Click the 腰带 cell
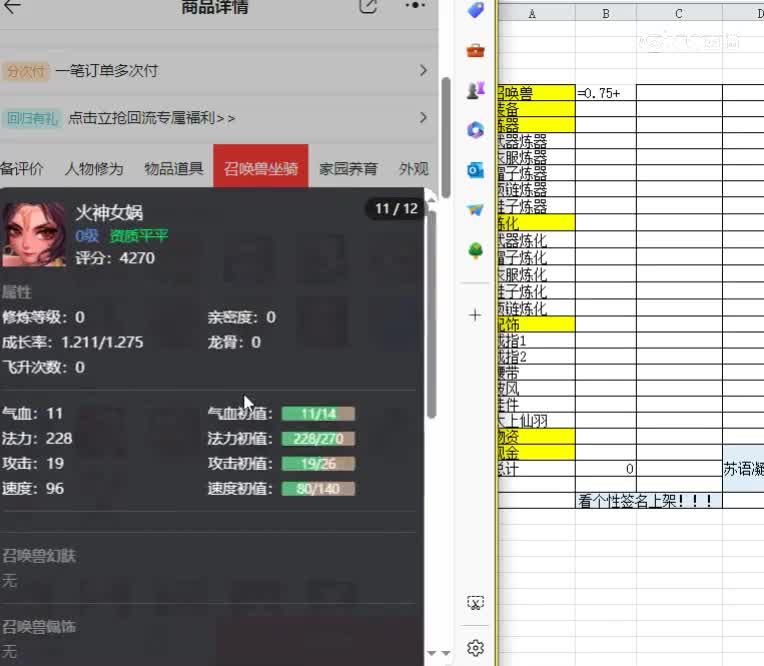This screenshot has width=764, height=666. click(536, 373)
